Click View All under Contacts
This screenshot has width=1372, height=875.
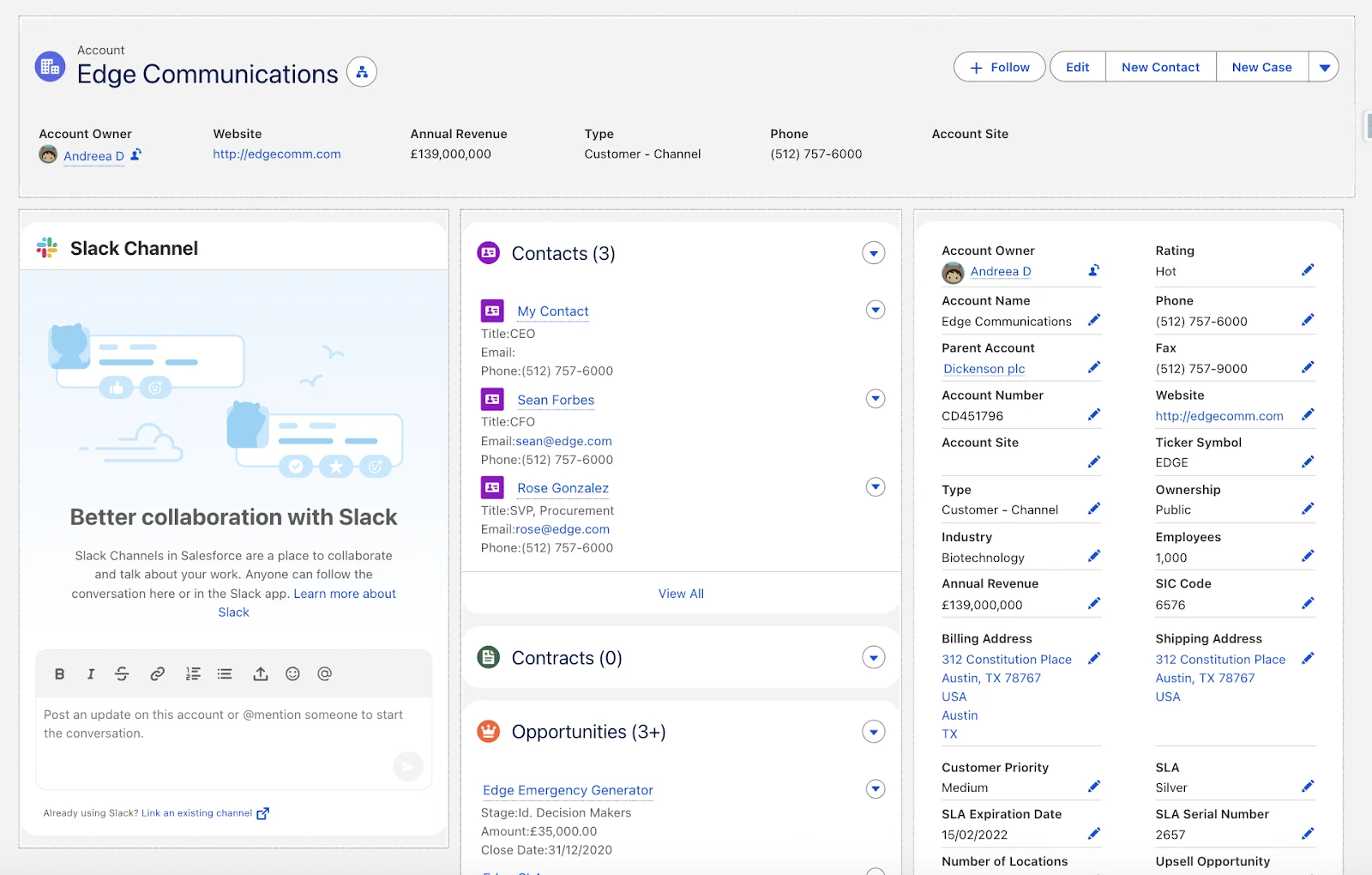[x=681, y=594]
